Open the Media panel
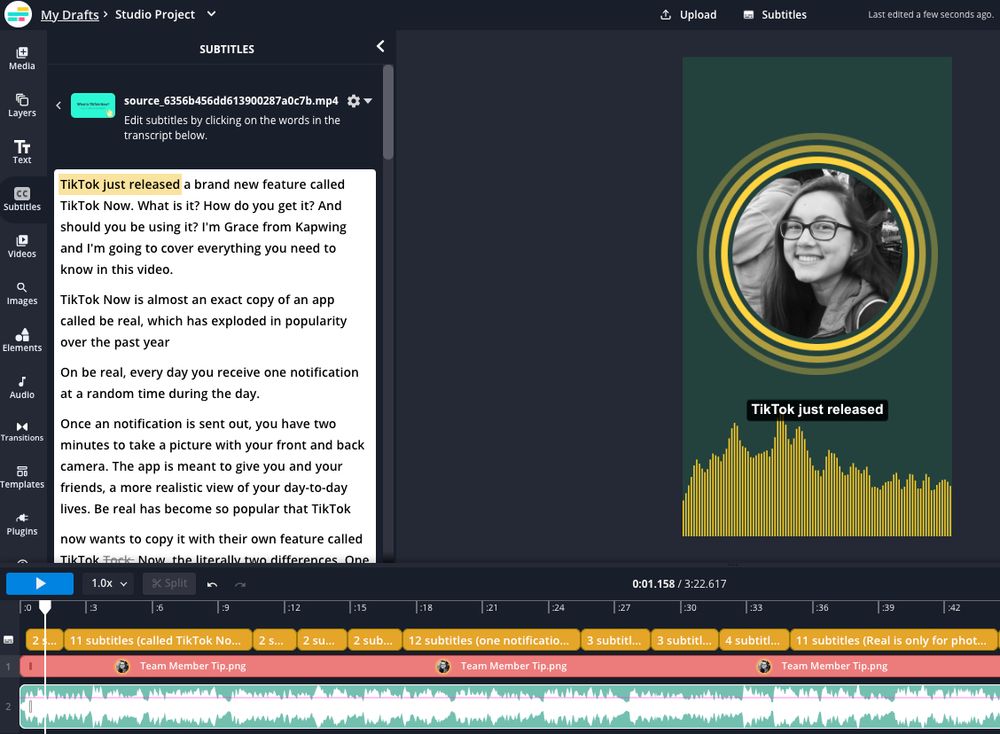This screenshot has height=734, width=1000. pos(21,58)
